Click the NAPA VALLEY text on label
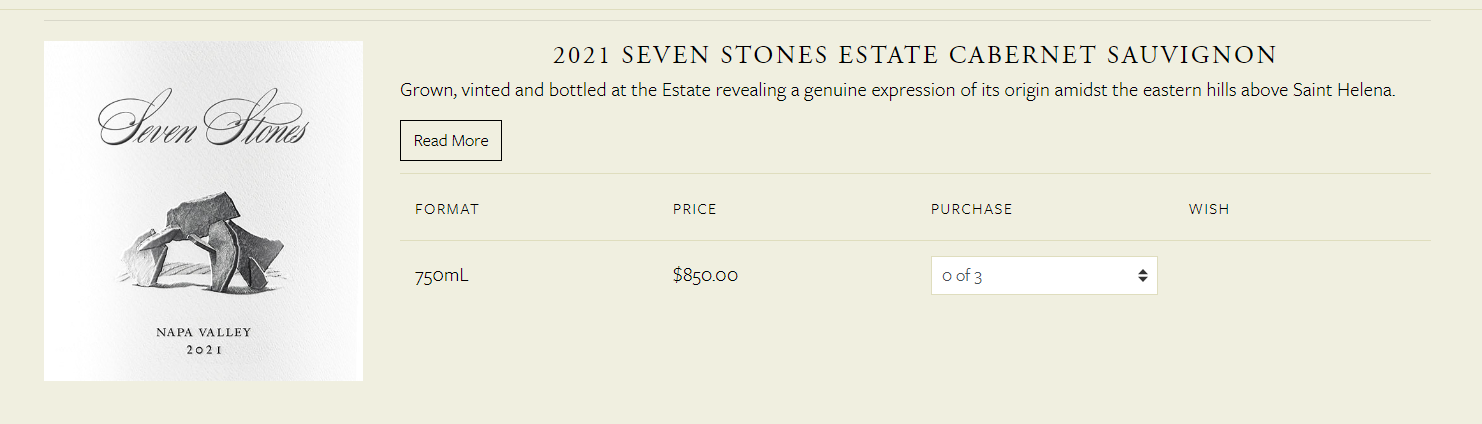 point(203,332)
